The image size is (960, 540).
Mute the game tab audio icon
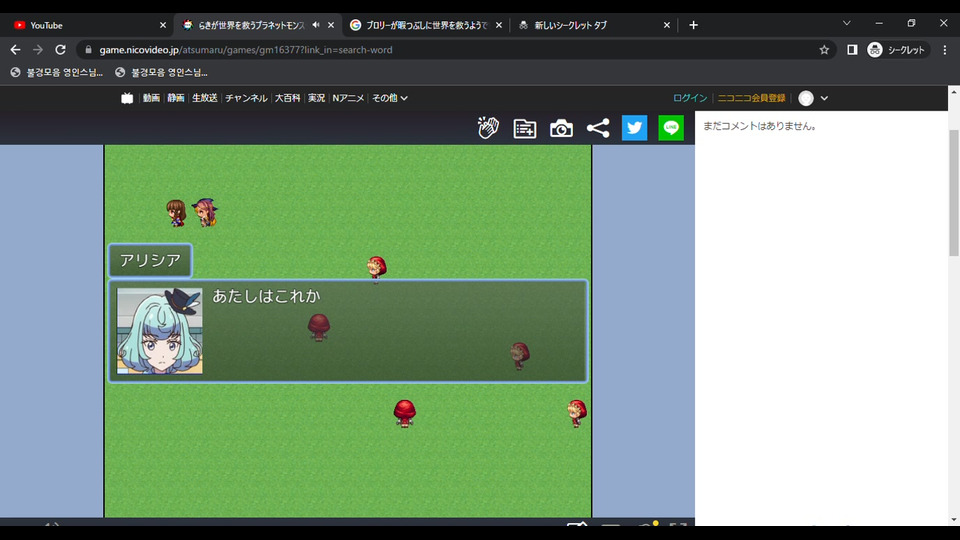pos(316,25)
